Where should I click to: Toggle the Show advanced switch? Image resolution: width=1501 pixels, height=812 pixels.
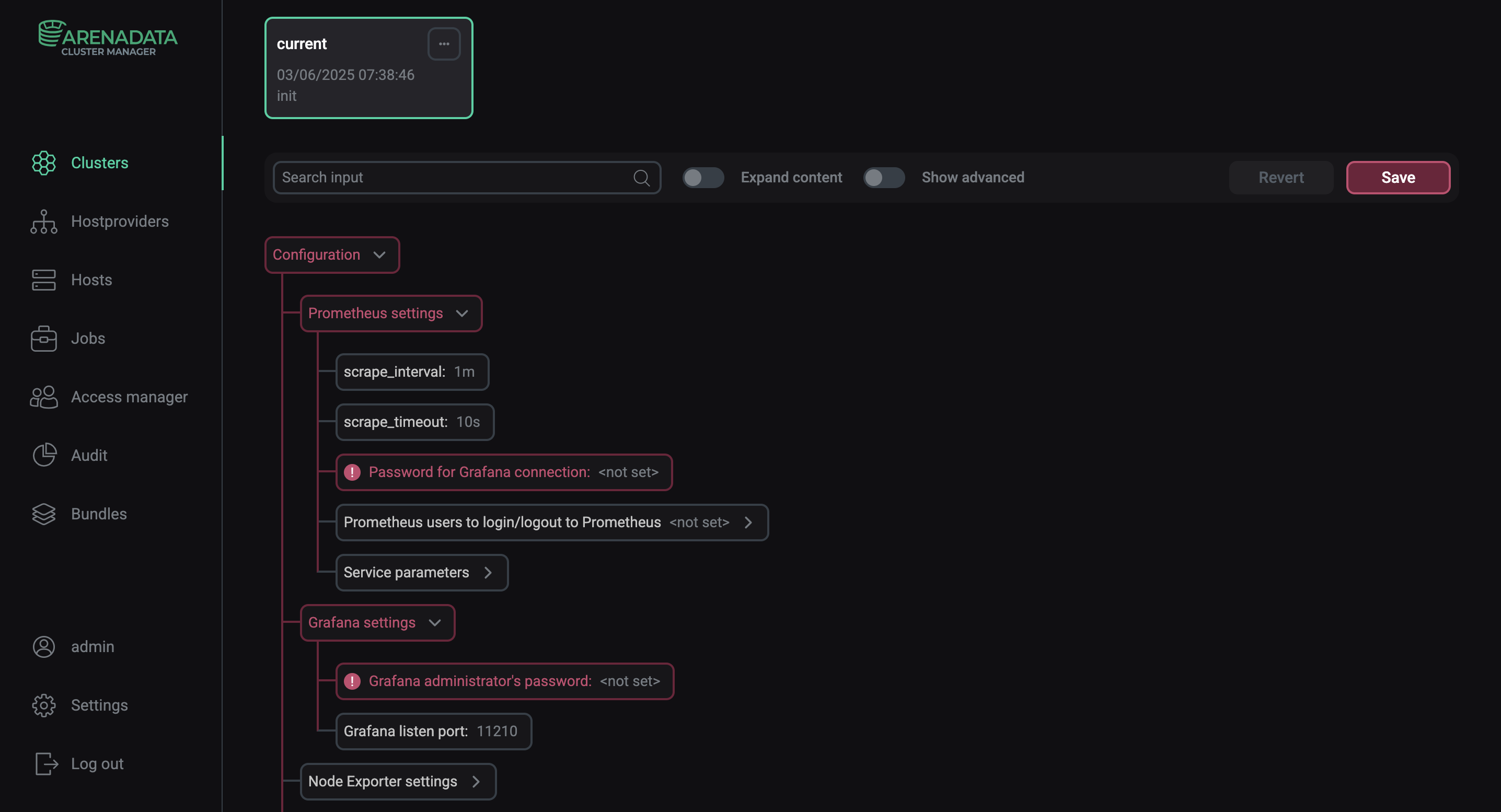(x=884, y=178)
